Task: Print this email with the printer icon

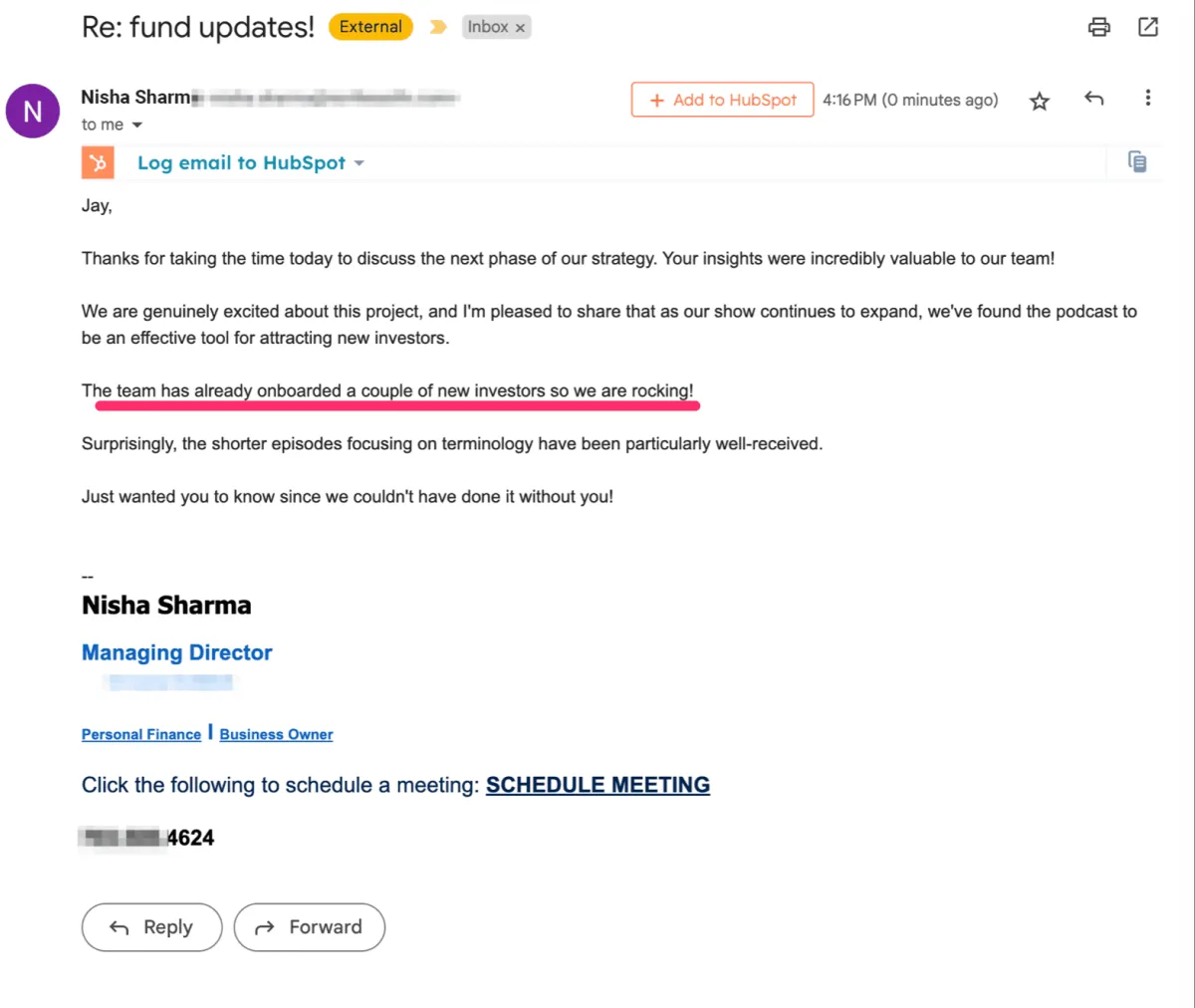Action: 1098,27
